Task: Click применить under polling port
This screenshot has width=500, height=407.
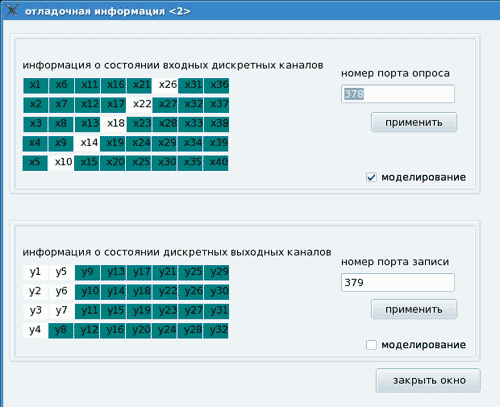Action: click(x=414, y=122)
